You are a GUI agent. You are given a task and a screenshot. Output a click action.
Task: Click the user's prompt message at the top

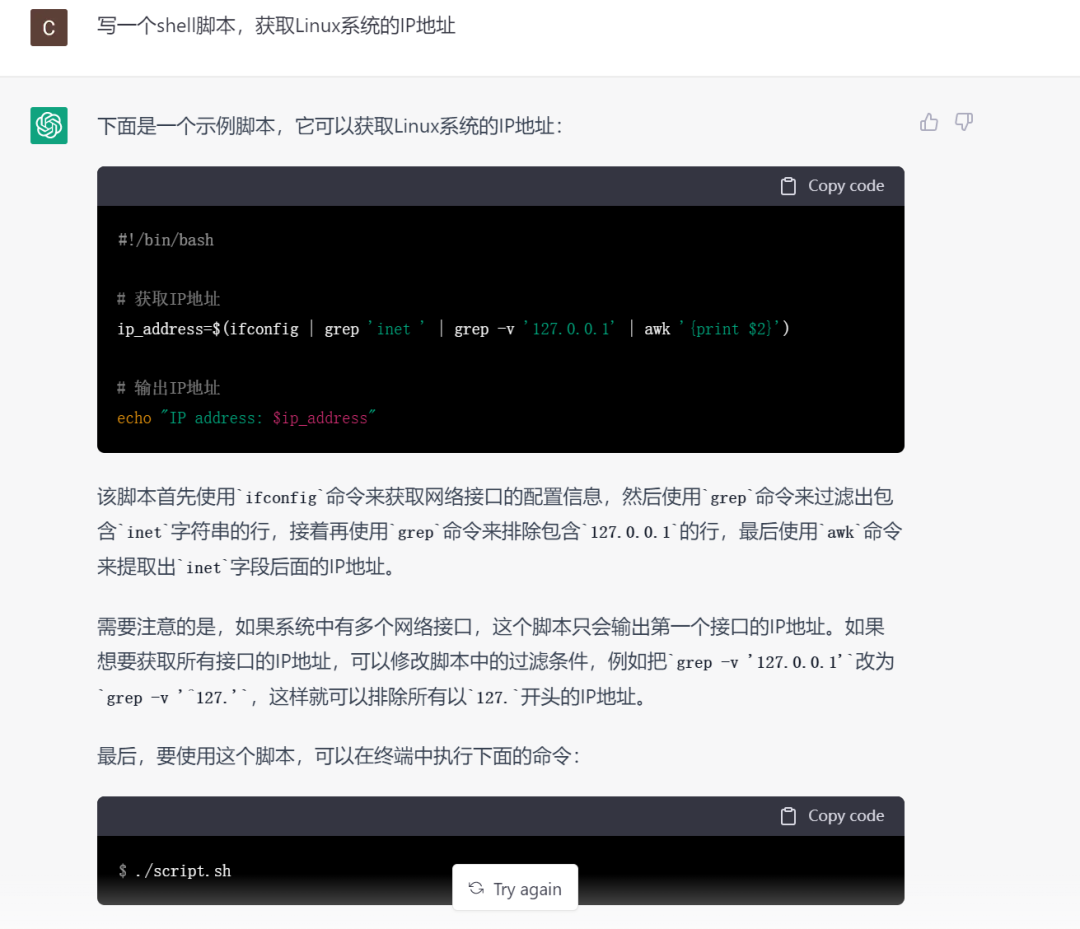[x=275, y=27]
